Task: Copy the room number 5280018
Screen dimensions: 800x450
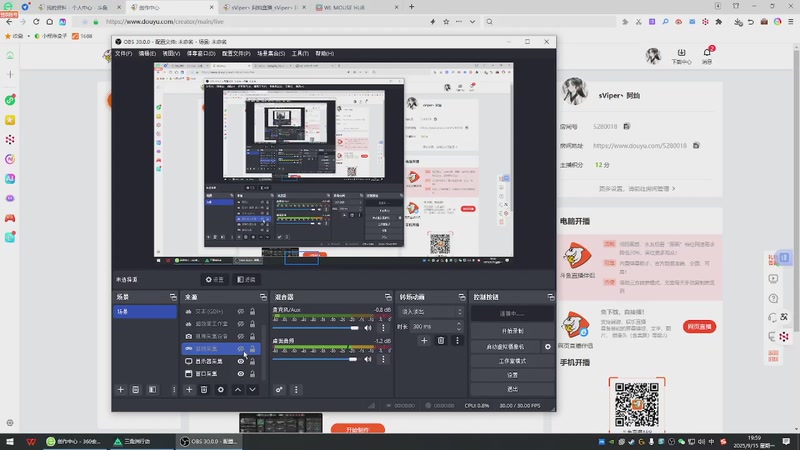Action: [x=627, y=126]
